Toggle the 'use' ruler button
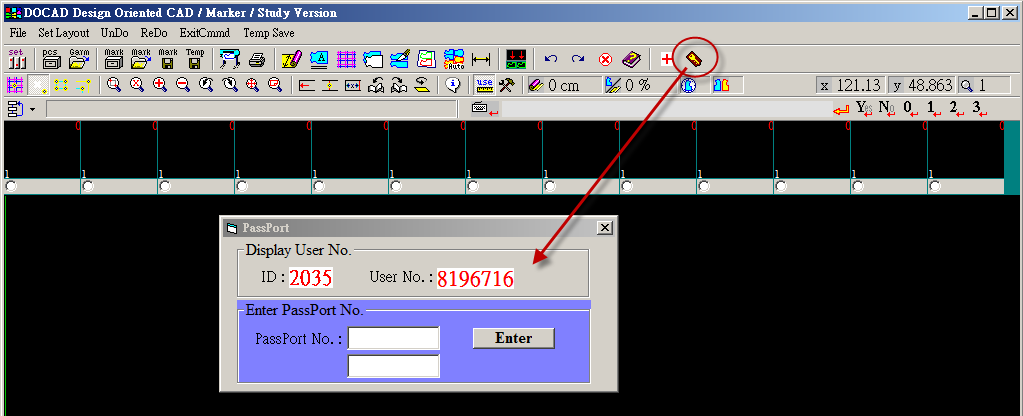Screen dimensions: 1023x416 pos(485,85)
